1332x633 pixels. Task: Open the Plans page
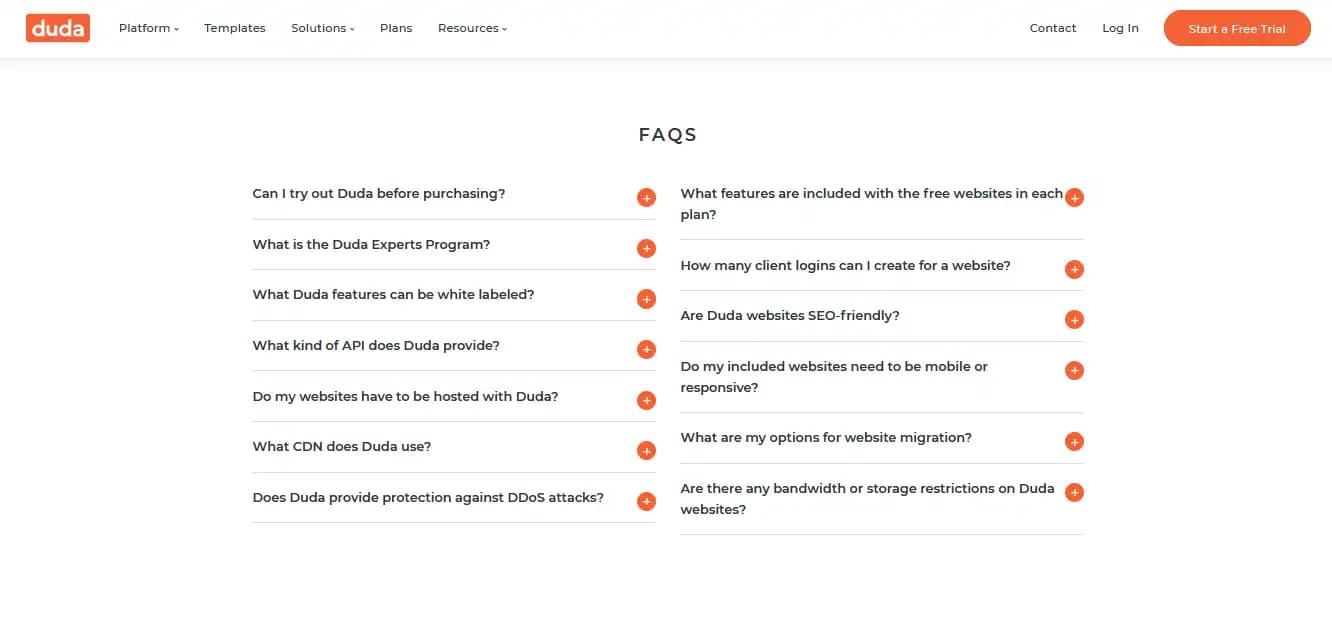click(396, 28)
